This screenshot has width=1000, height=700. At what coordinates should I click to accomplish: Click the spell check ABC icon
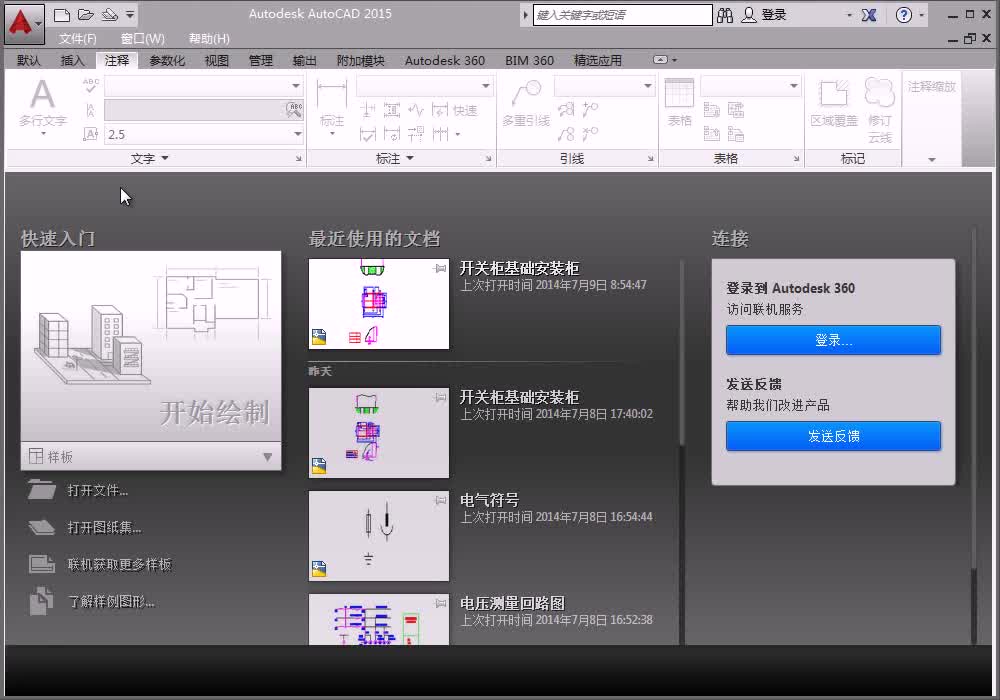(91, 85)
